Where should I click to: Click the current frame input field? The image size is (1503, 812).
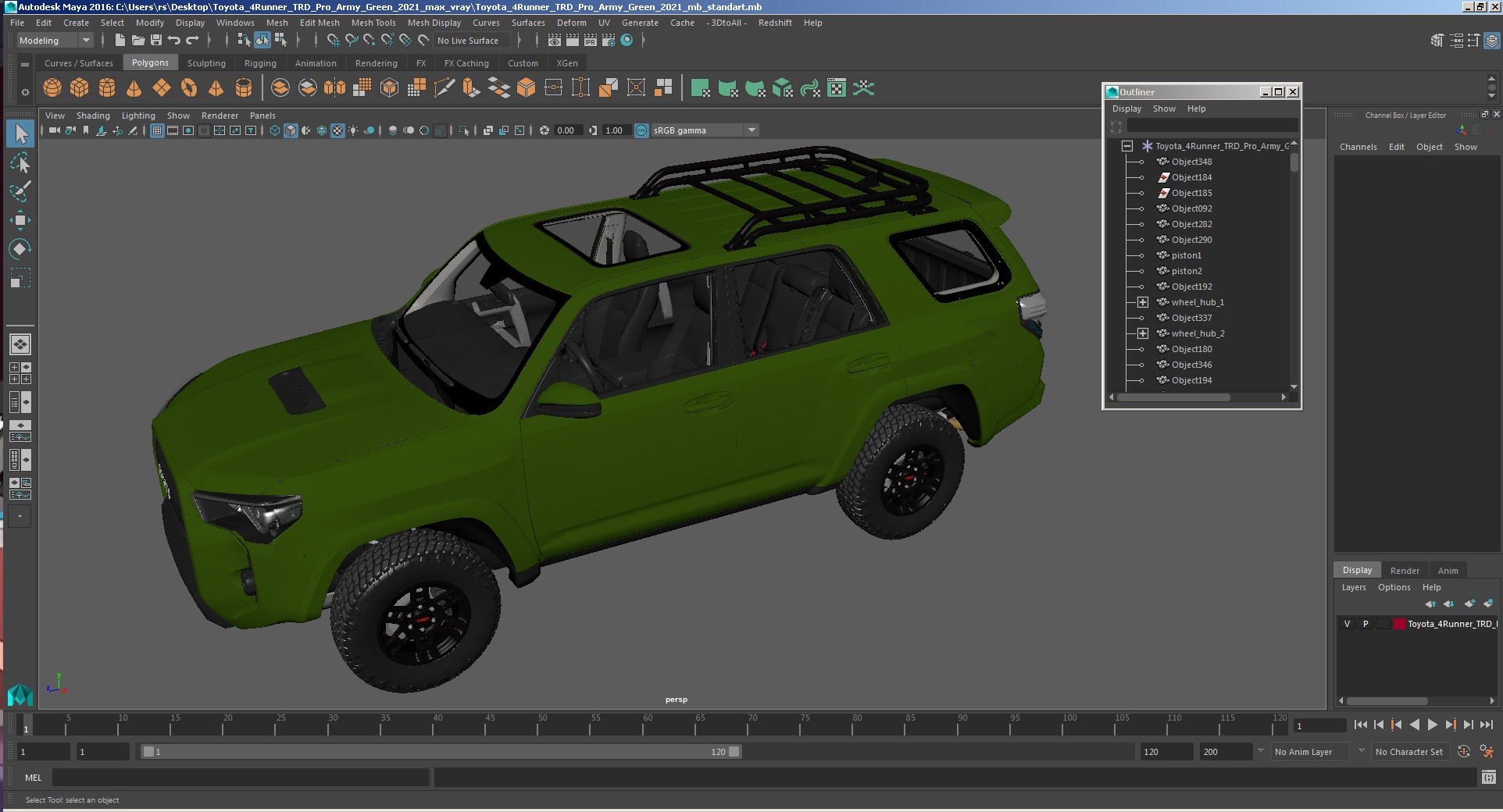(1319, 725)
